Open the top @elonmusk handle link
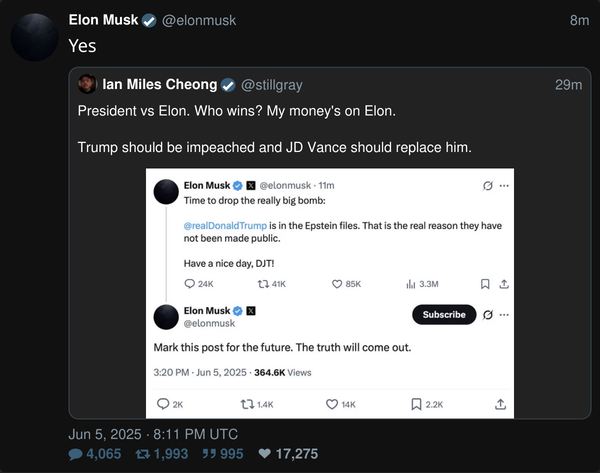The width and height of the screenshot is (600, 473). pos(199,20)
